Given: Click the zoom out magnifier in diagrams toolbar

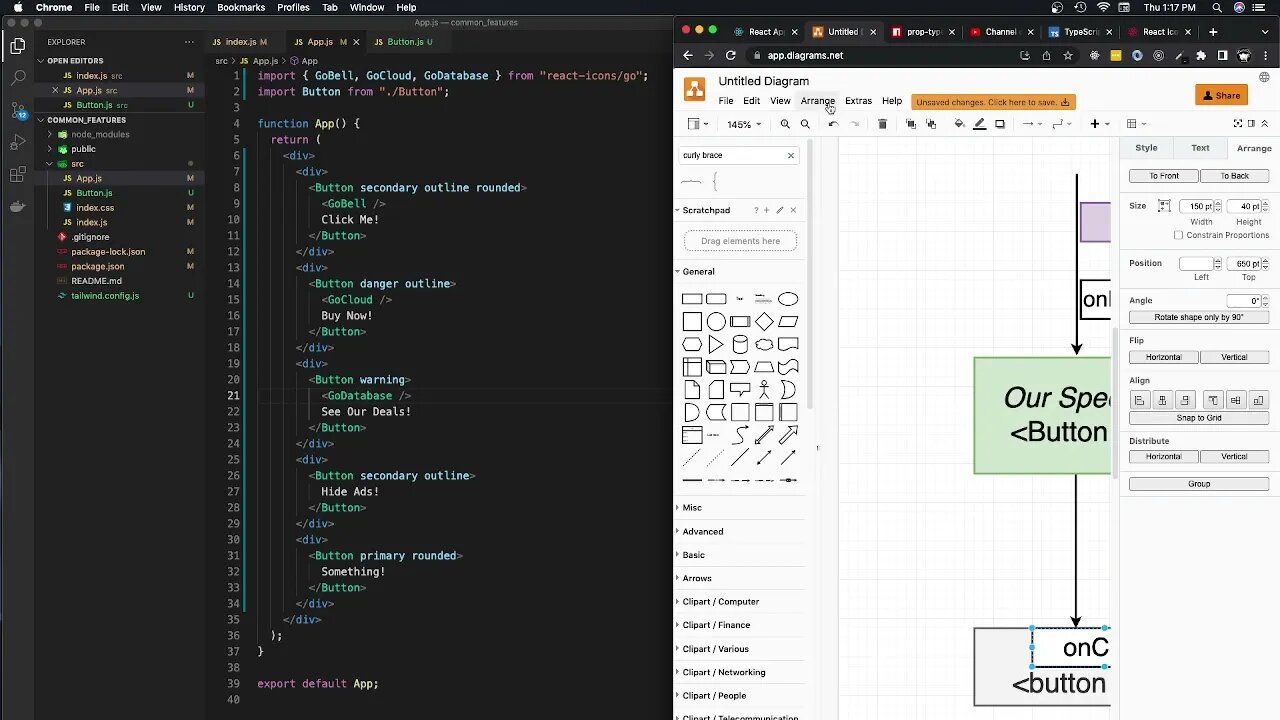Looking at the screenshot, I should pyautogui.click(x=805, y=124).
